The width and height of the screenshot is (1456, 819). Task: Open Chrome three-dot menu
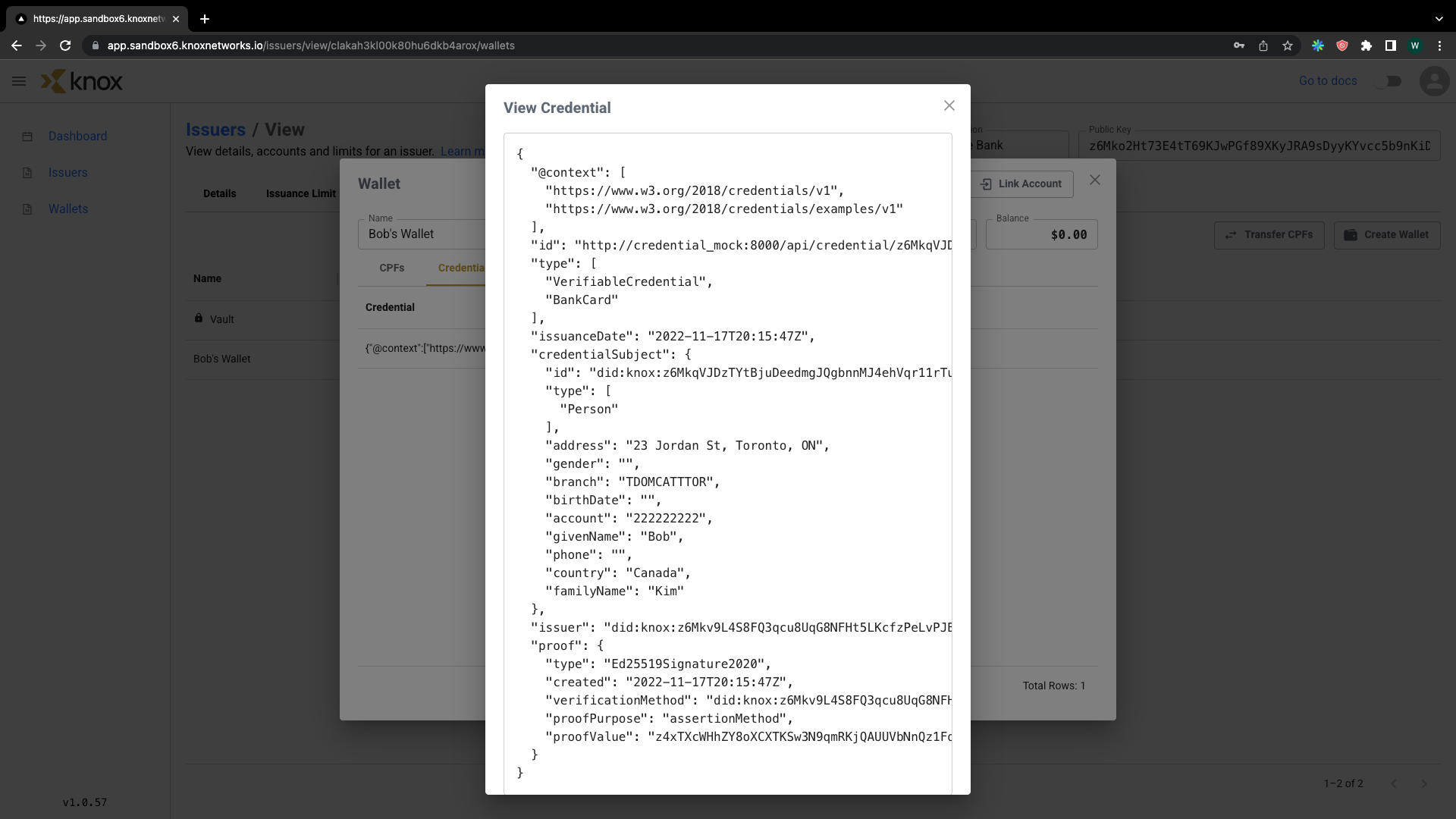coord(1439,45)
